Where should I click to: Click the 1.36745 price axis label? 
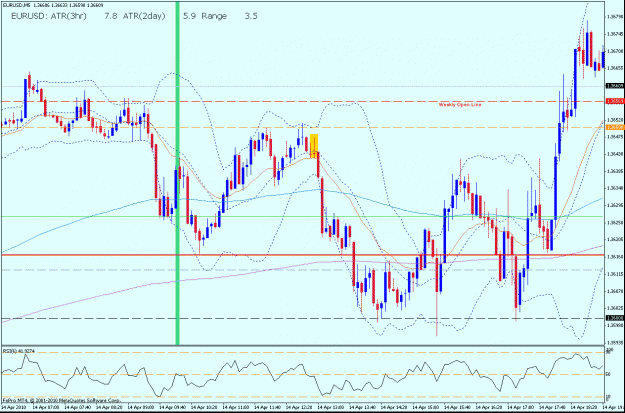click(x=614, y=34)
